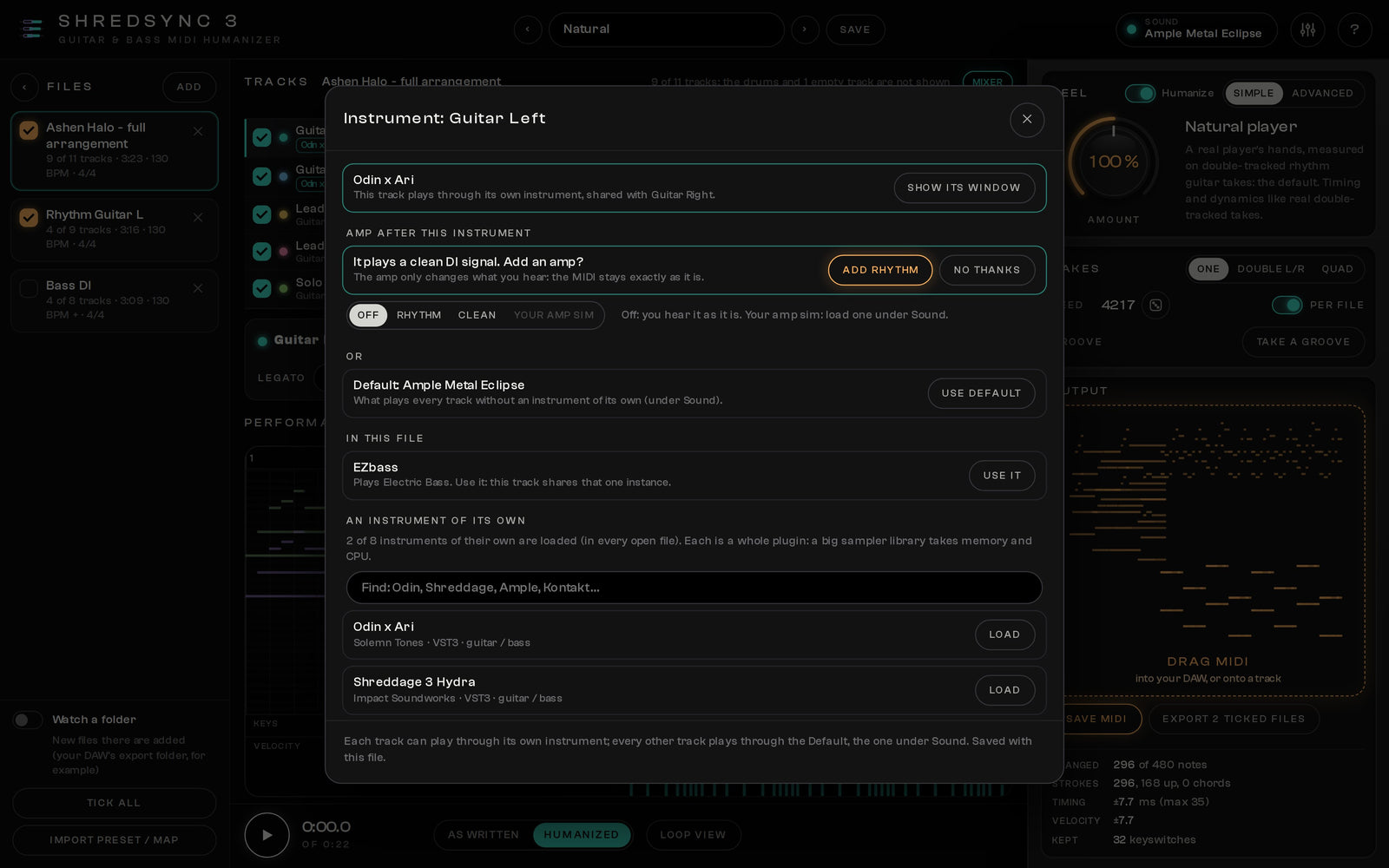This screenshot has width=1389, height=868.
Task: Start playback with the play button
Action: click(x=267, y=835)
